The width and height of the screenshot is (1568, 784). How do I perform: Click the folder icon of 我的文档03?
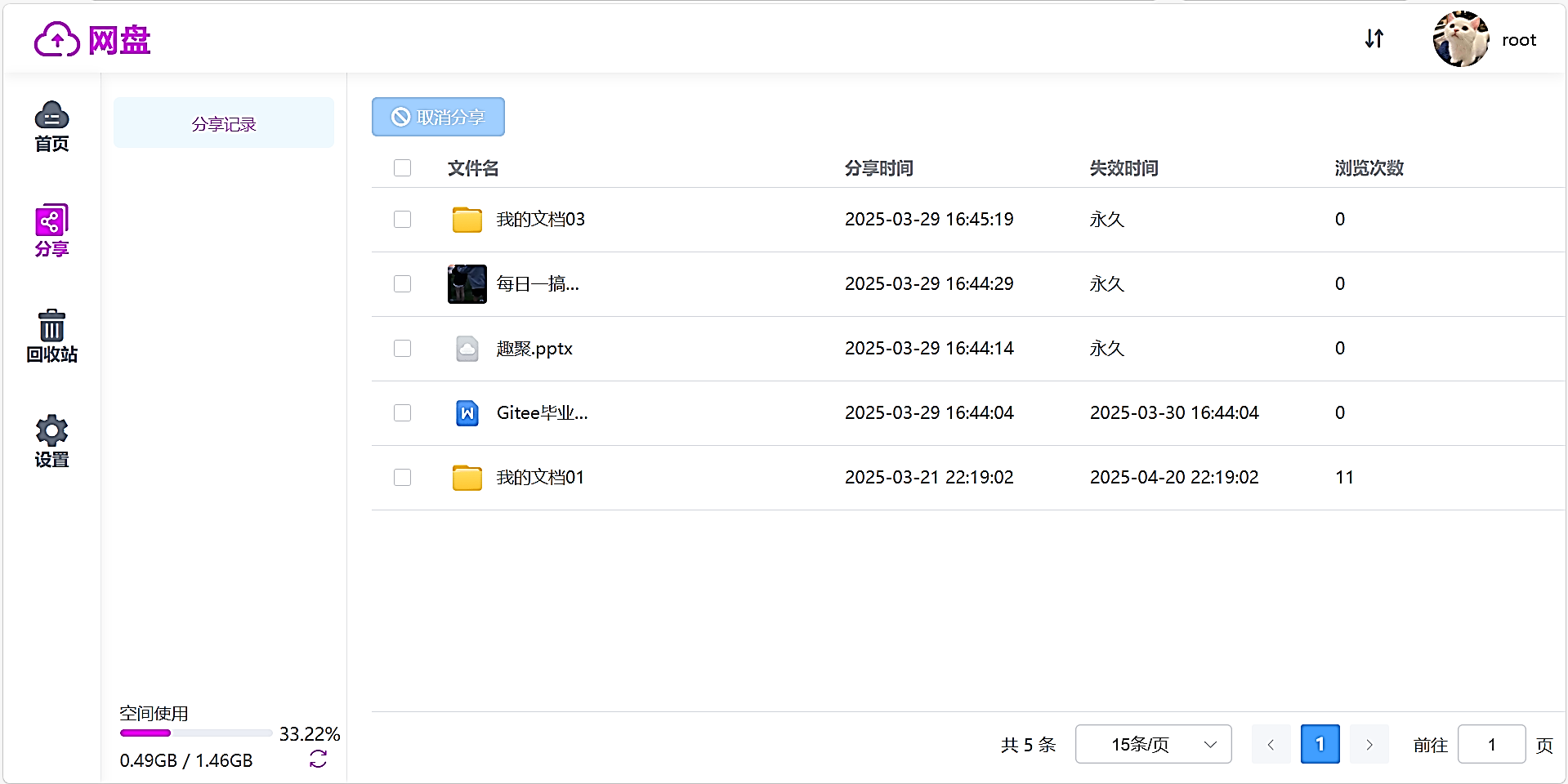467,220
